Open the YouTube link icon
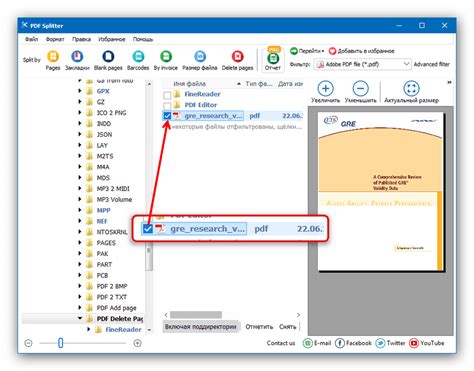 coord(414,343)
